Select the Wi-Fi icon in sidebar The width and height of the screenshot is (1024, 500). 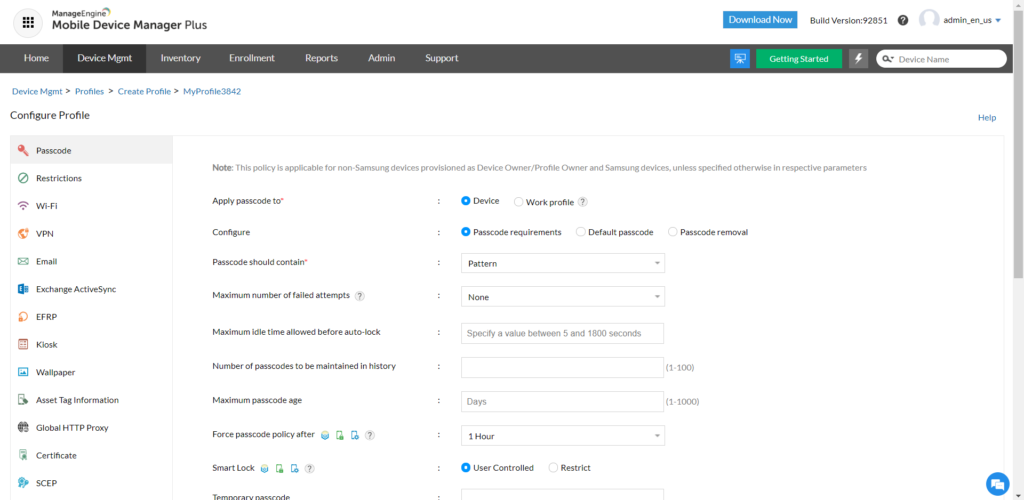[22, 206]
